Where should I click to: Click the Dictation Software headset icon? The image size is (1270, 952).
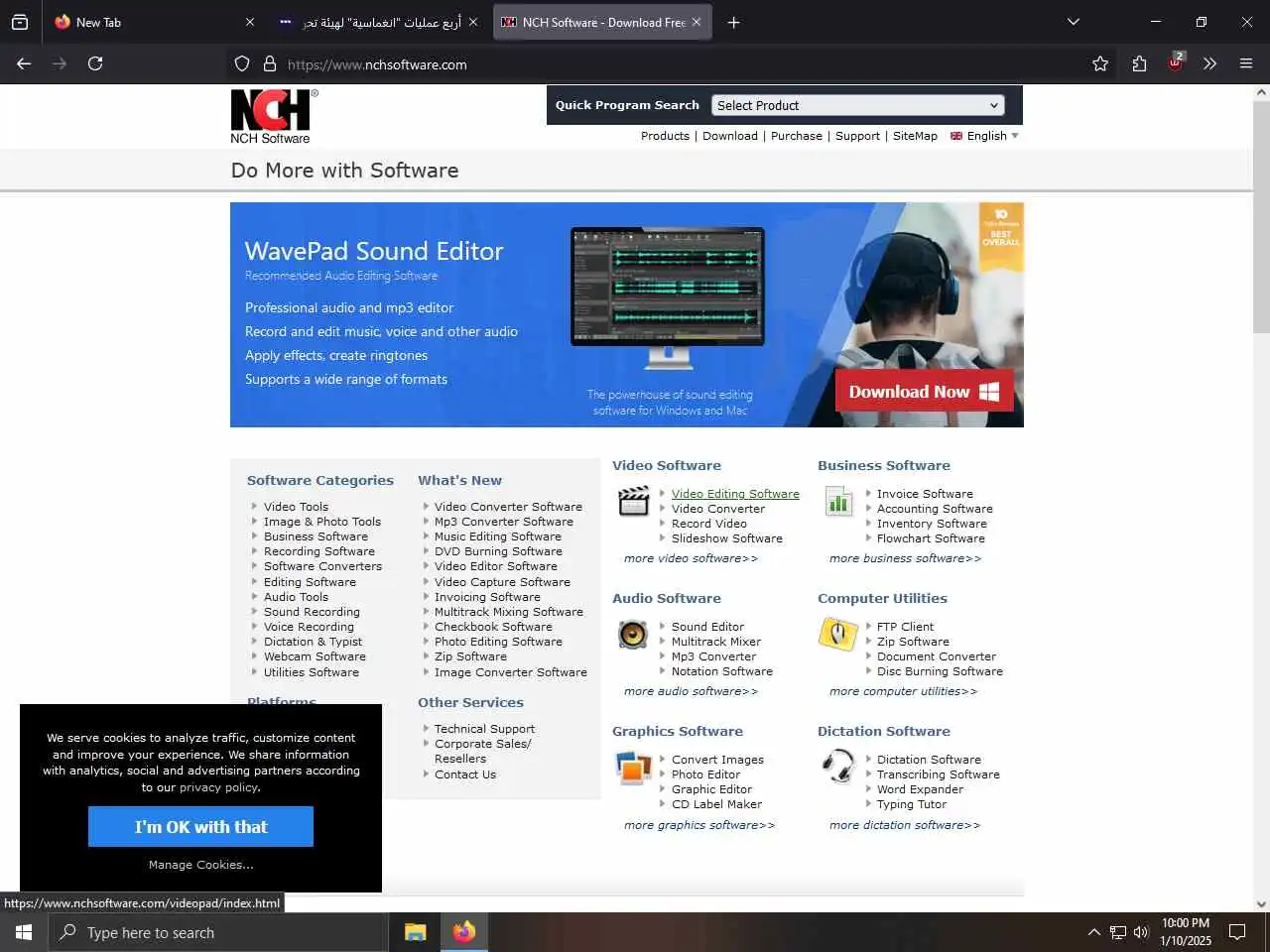click(x=838, y=767)
